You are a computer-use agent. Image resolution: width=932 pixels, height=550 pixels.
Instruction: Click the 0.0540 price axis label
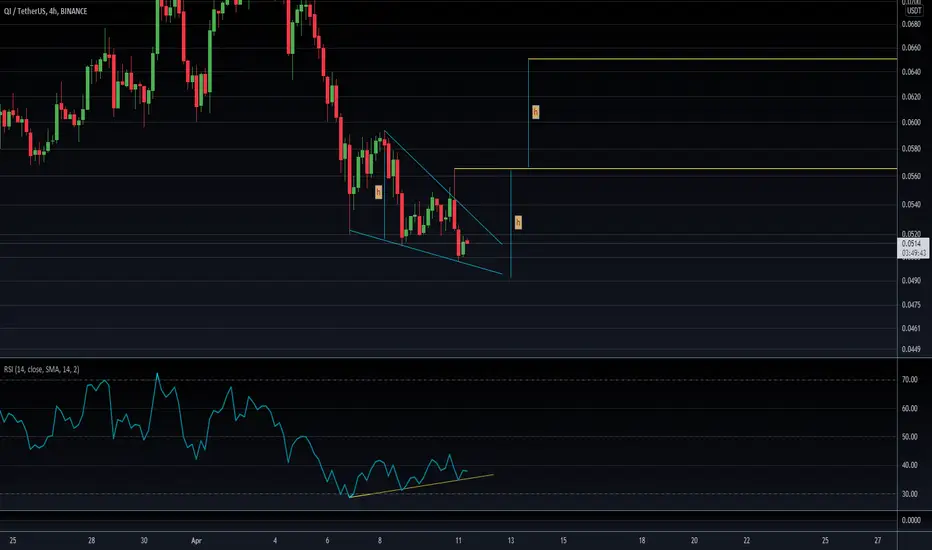pyautogui.click(x=911, y=205)
